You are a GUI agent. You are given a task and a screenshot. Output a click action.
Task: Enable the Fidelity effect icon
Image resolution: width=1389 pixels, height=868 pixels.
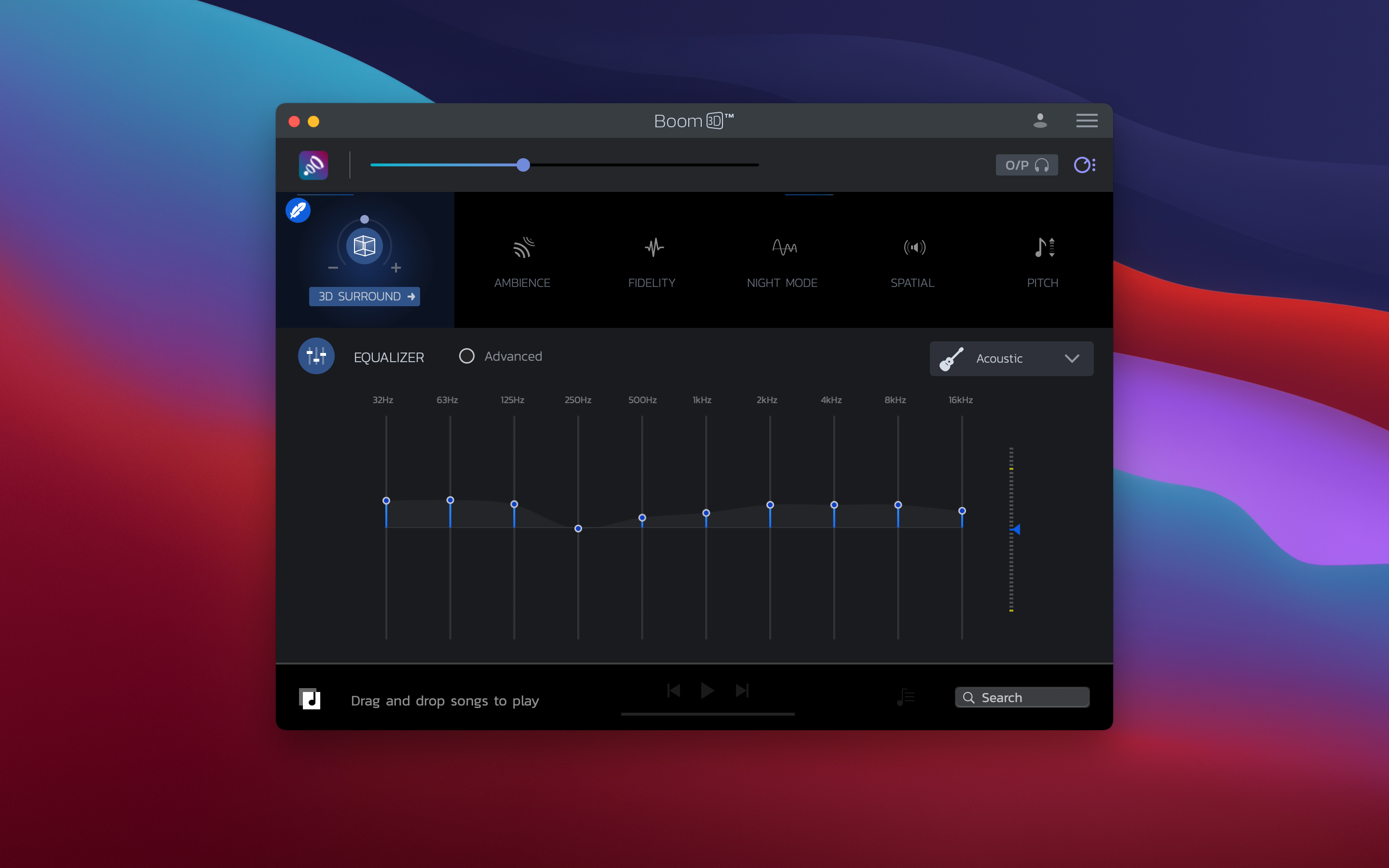pos(654,247)
